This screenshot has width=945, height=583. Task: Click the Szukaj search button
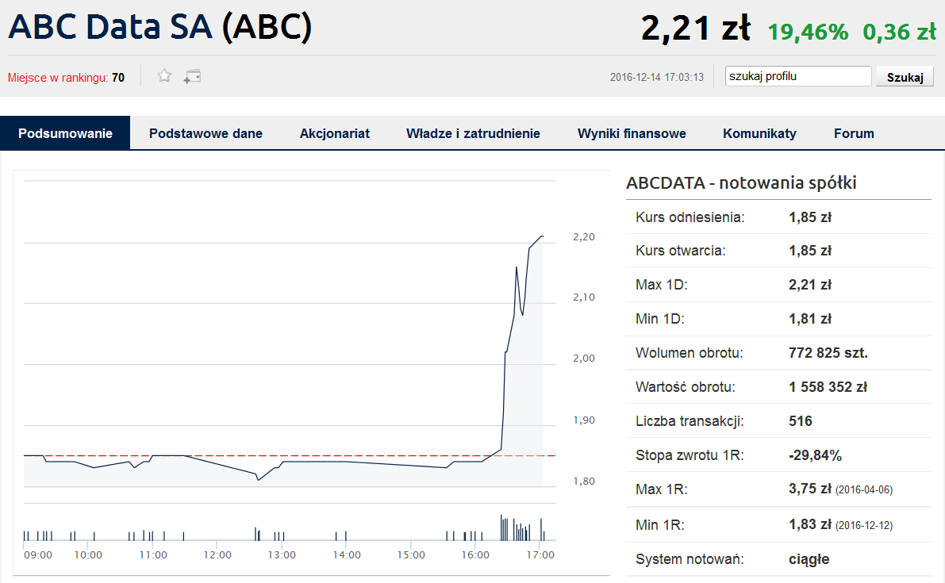(x=905, y=77)
